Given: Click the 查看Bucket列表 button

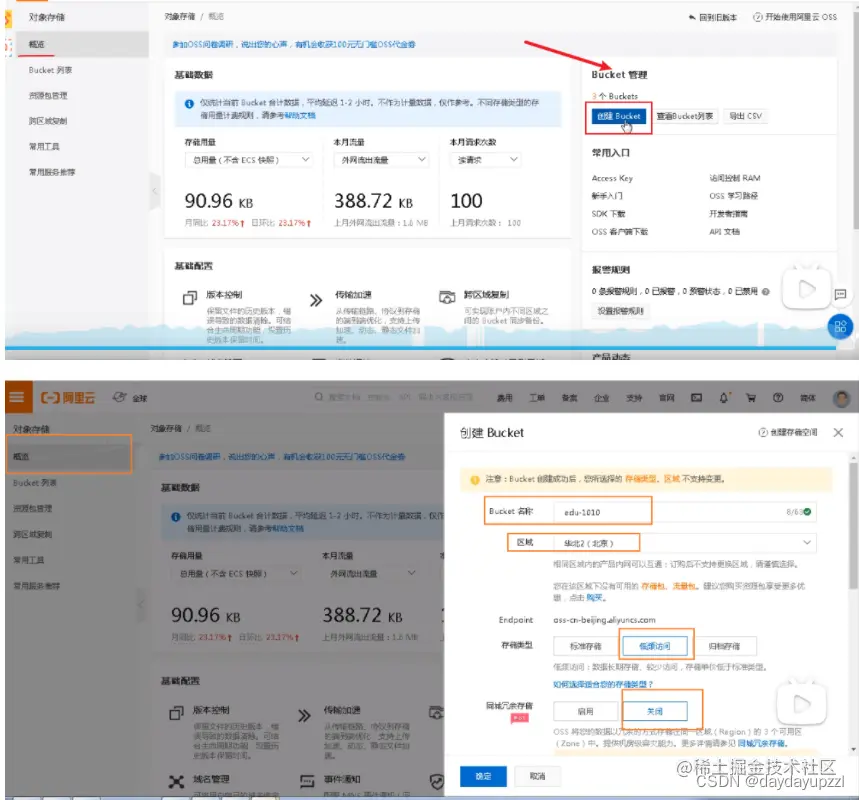Looking at the screenshot, I should click(685, 116).
